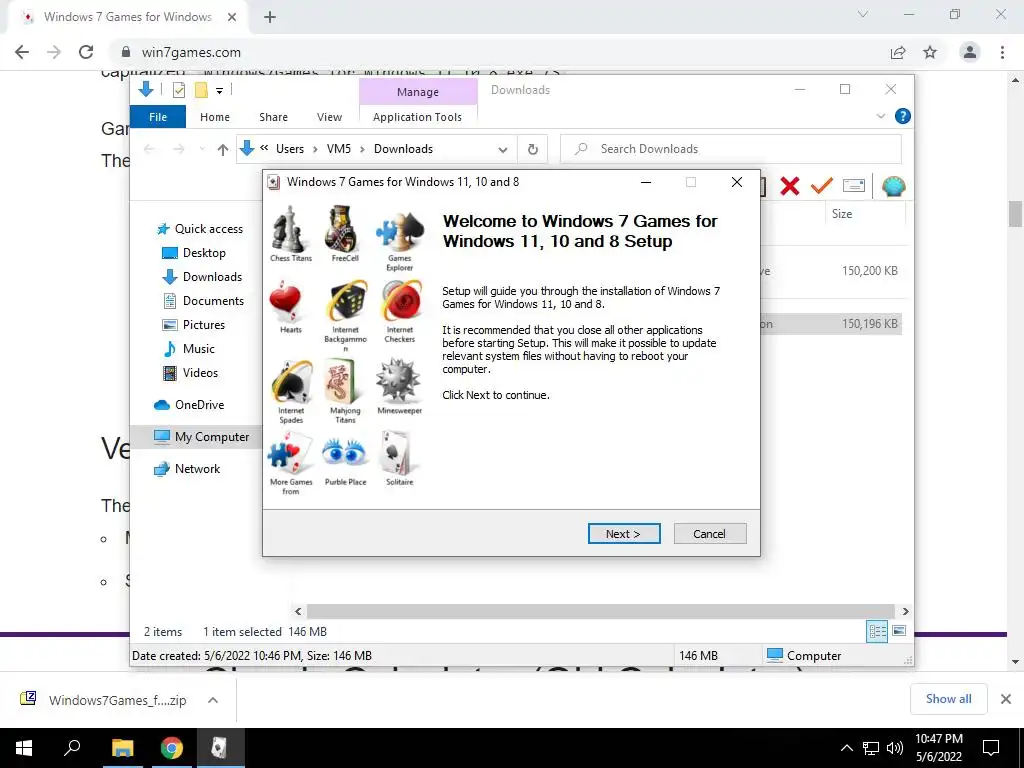Open File Explorer from taskbar
The height and width of the screenshot is (768, 1024).
pos(122,748)
